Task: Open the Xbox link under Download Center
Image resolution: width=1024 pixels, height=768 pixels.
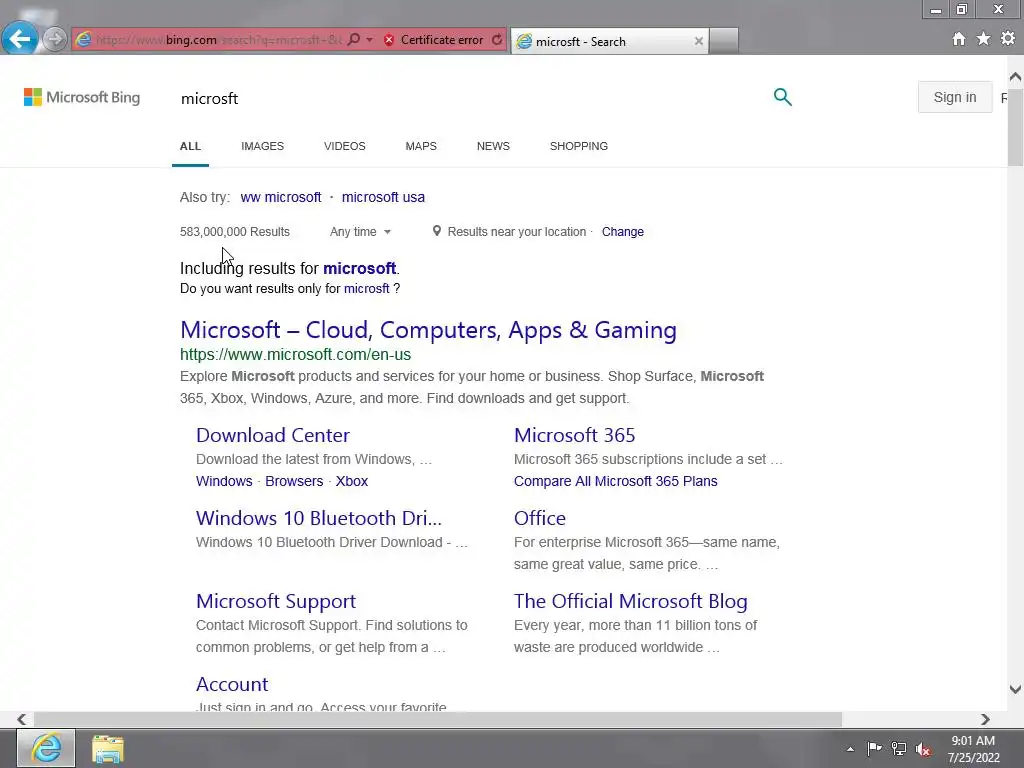Action: (352, 481)
